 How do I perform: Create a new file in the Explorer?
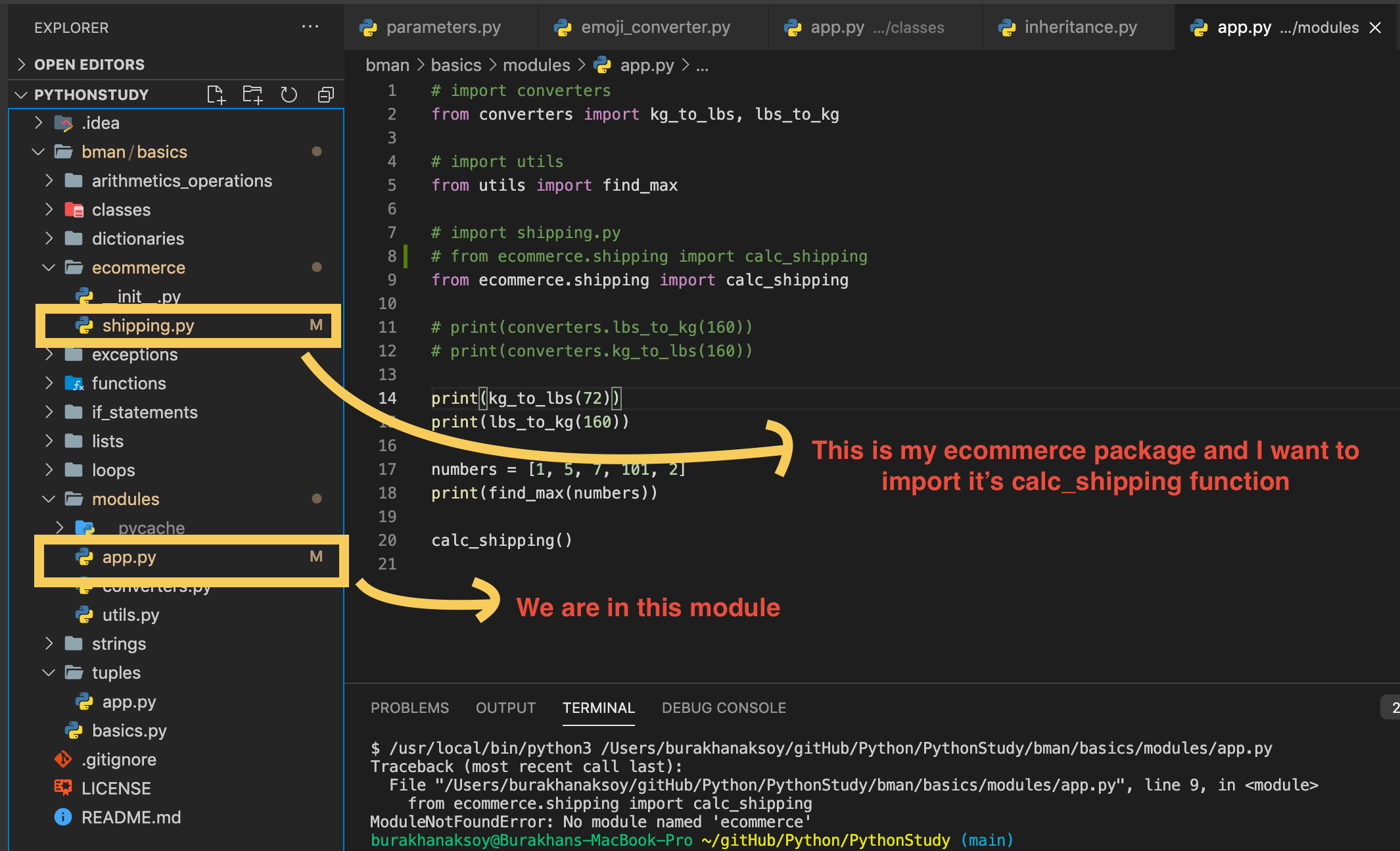[216, 94]
